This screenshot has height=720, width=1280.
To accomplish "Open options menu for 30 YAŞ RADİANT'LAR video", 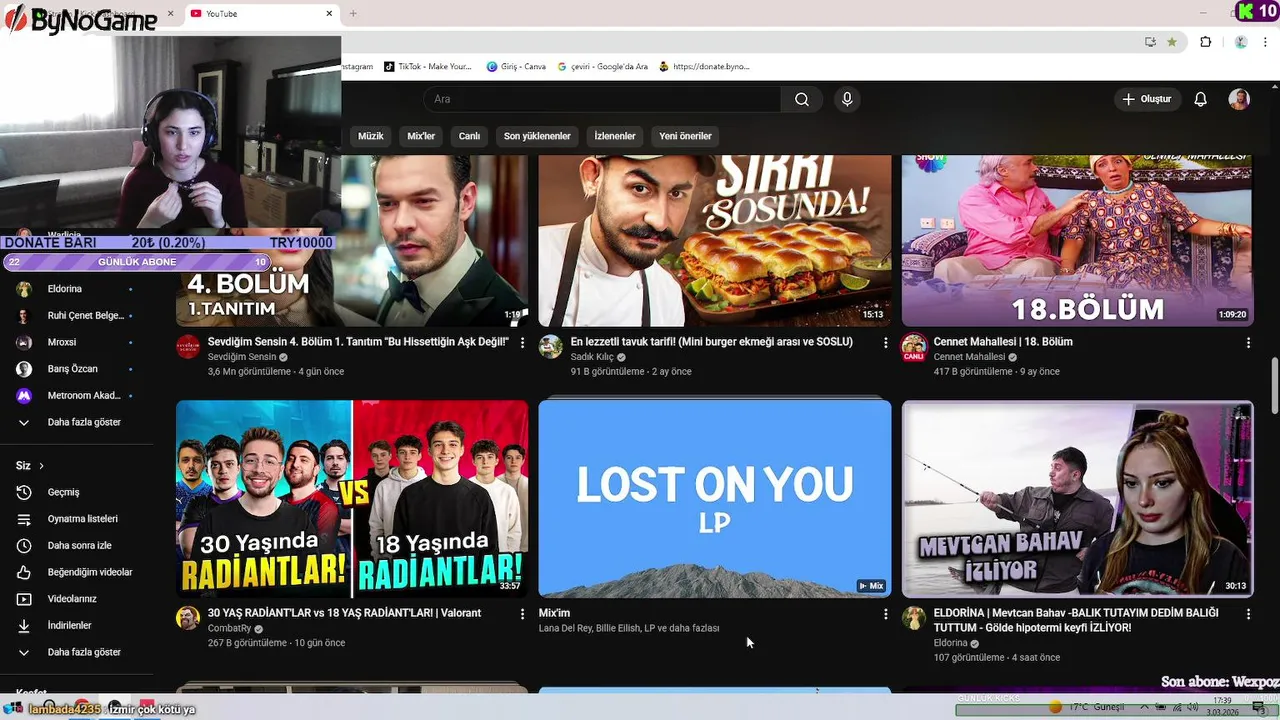I will [522, 614].
